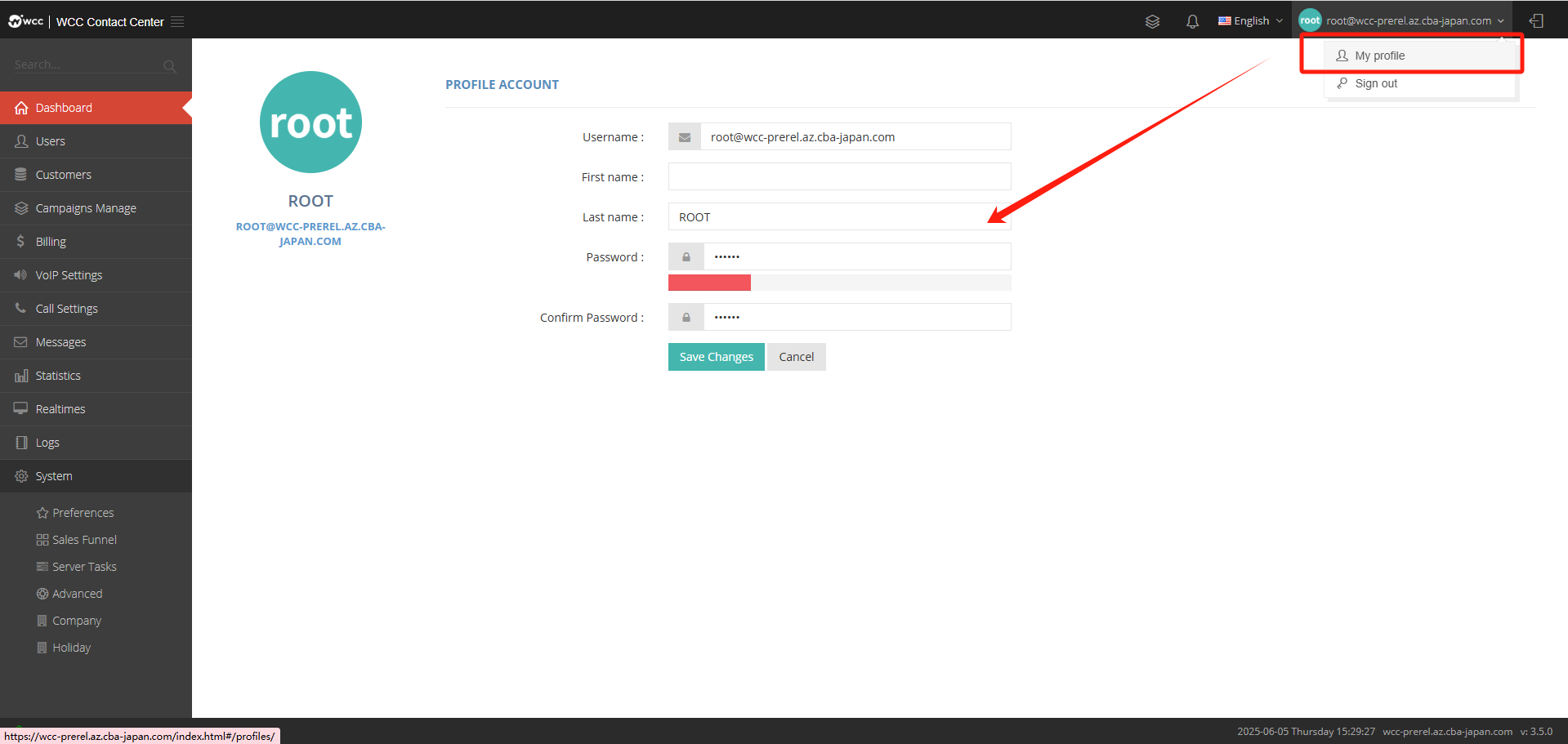
Task: Click the Advanced lifebuoy icon
Action: pyautogui.click(x=42, y=594)
